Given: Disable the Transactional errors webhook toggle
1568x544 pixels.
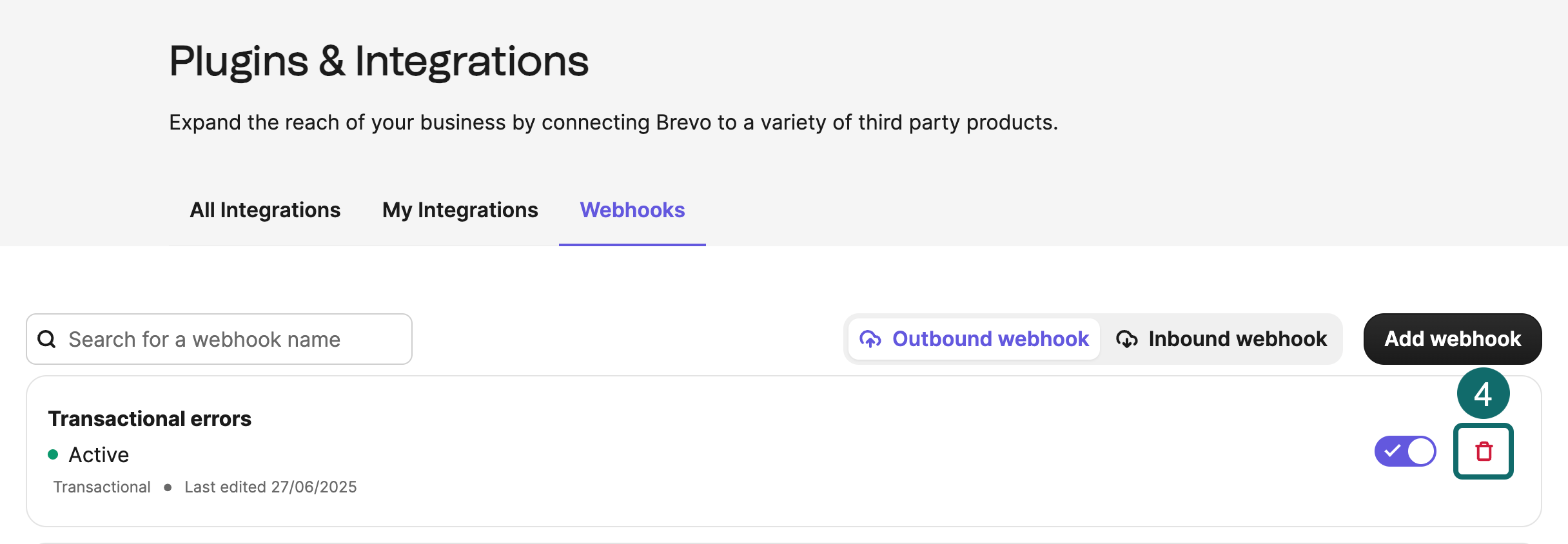Looking at the screenshot, I should [x=1406, y=451].
